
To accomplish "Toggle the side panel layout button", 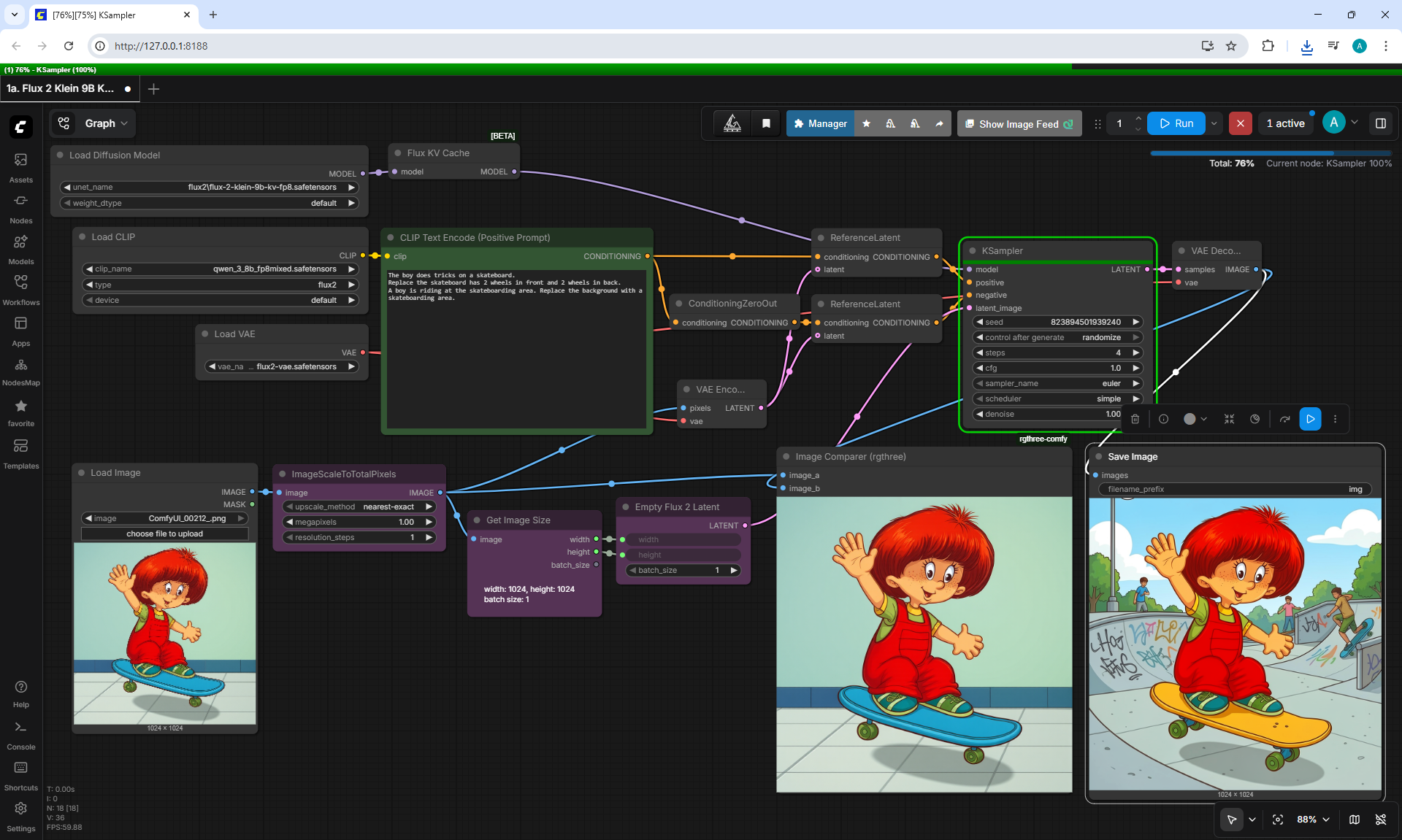I will click(x=1381, y=123).
